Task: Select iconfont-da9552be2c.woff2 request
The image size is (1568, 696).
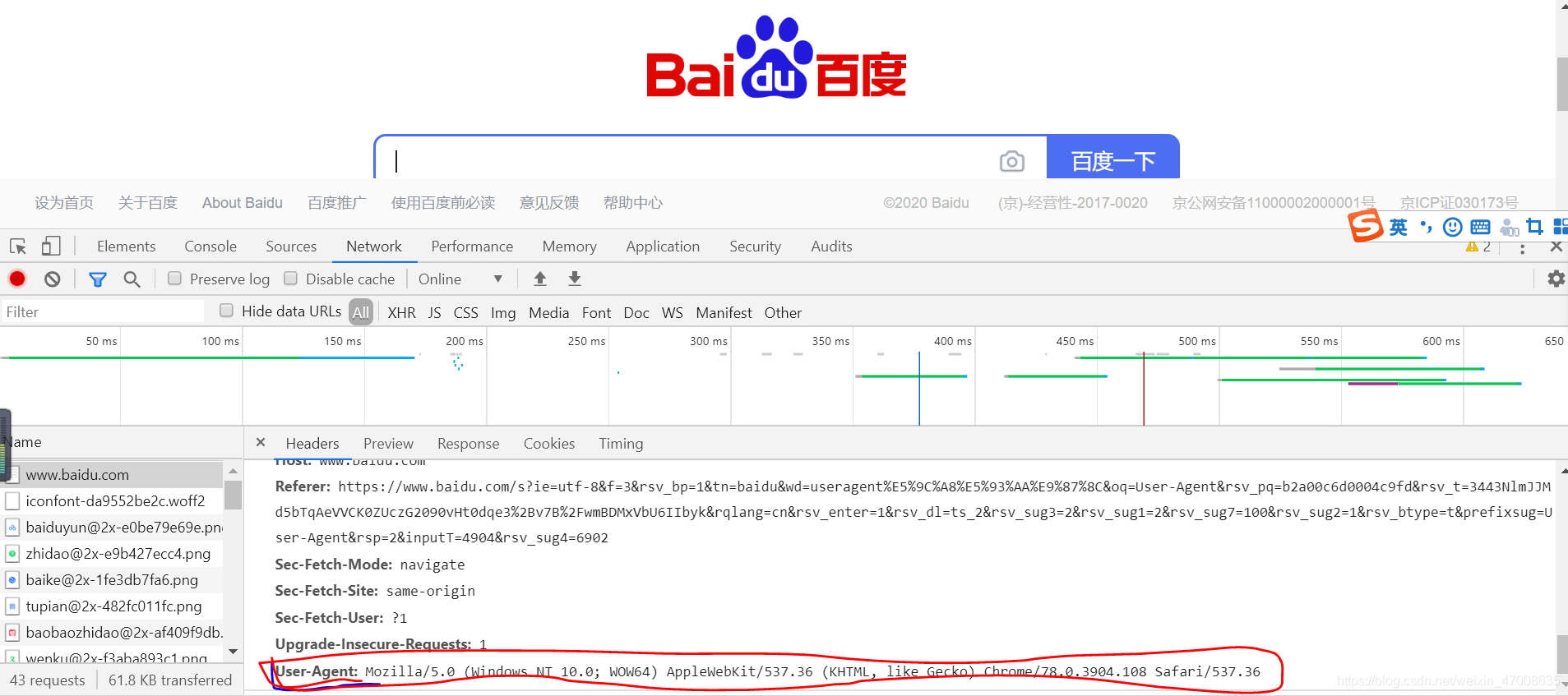Action: pos(112,501)
